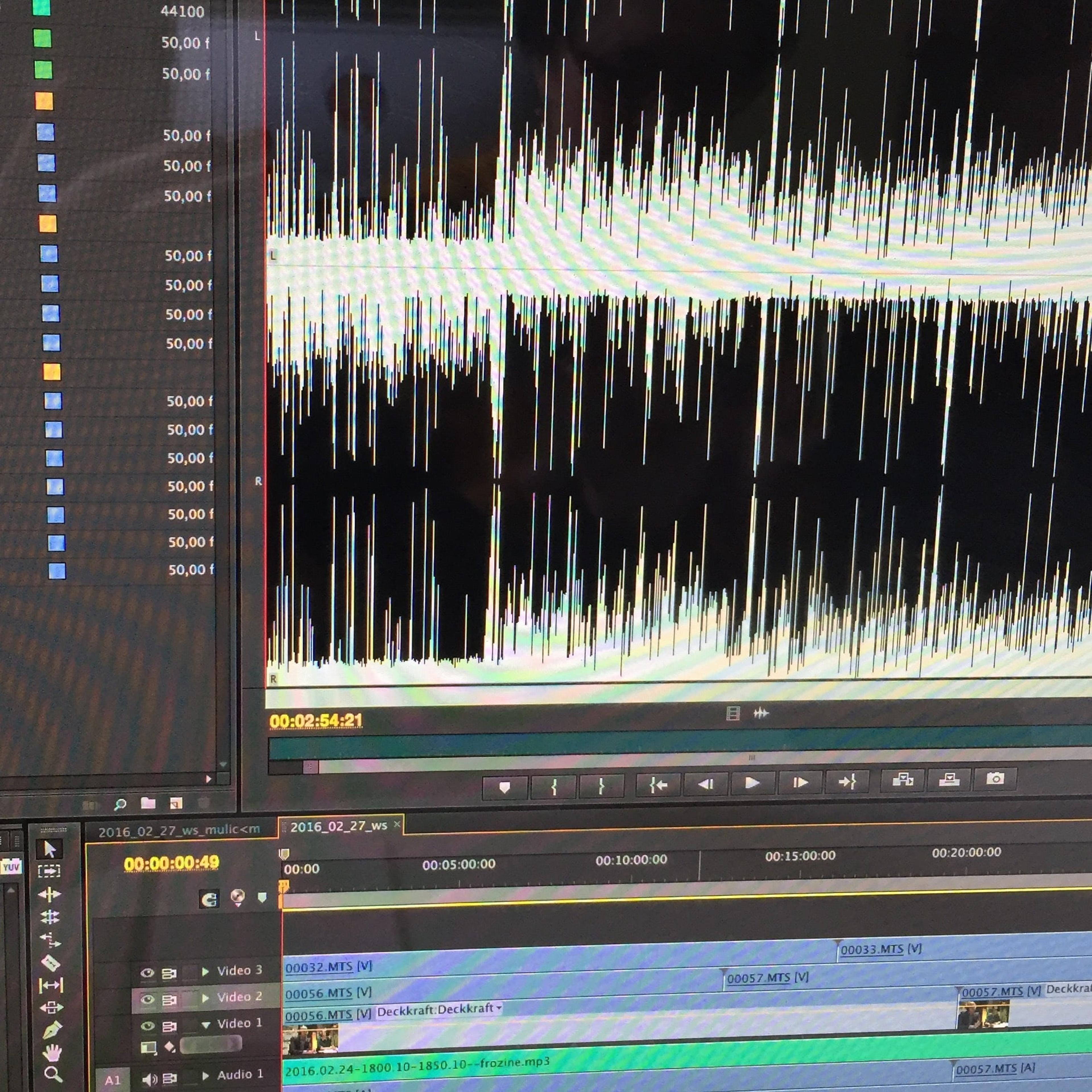Toggle sync lock on Video 3
The height and width of the screenshot is (1092, 1092).
pyautogui.click(x=169, y=973)
